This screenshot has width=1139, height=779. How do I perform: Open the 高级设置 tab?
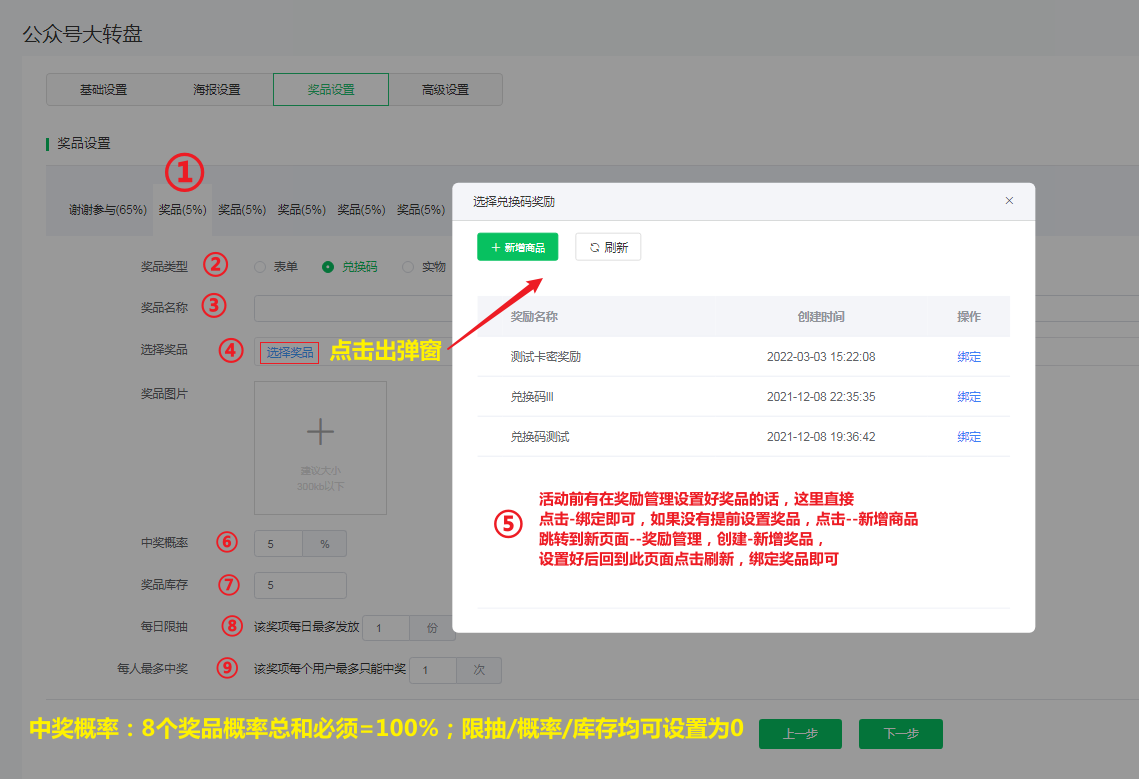coord(446,89)
